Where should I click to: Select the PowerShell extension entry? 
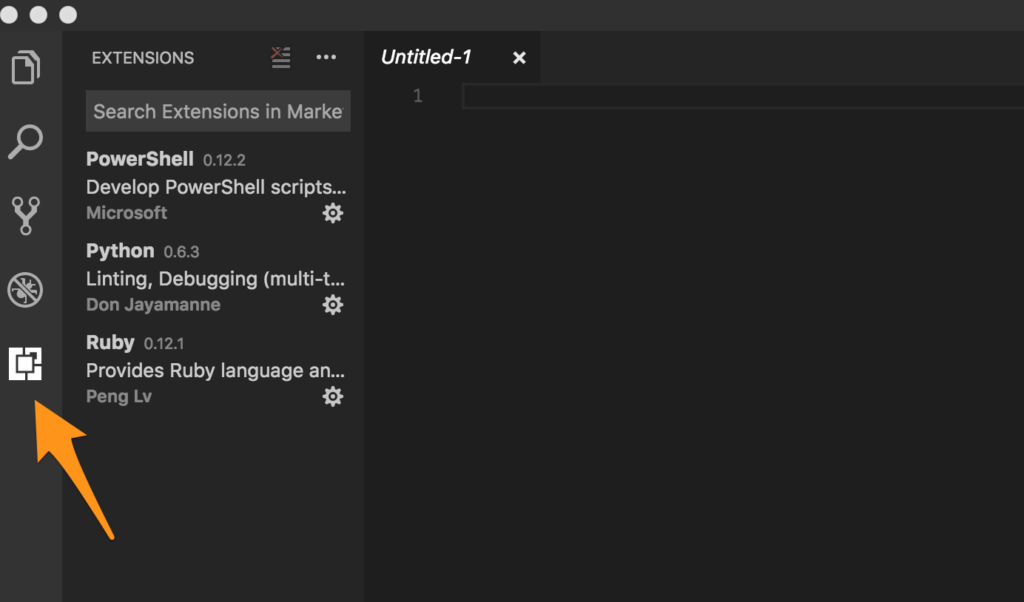pos(200,186)
